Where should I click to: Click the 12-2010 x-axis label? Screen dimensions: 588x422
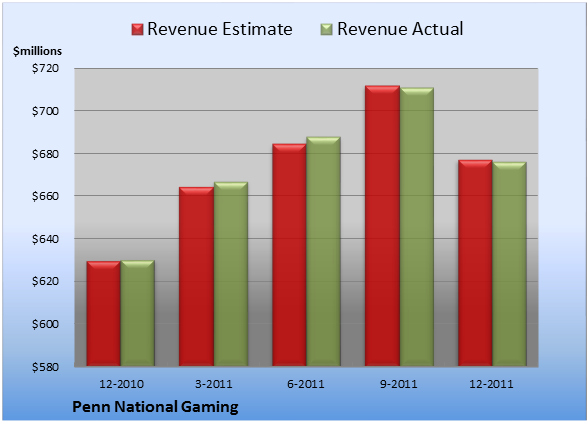coord(121,384)
